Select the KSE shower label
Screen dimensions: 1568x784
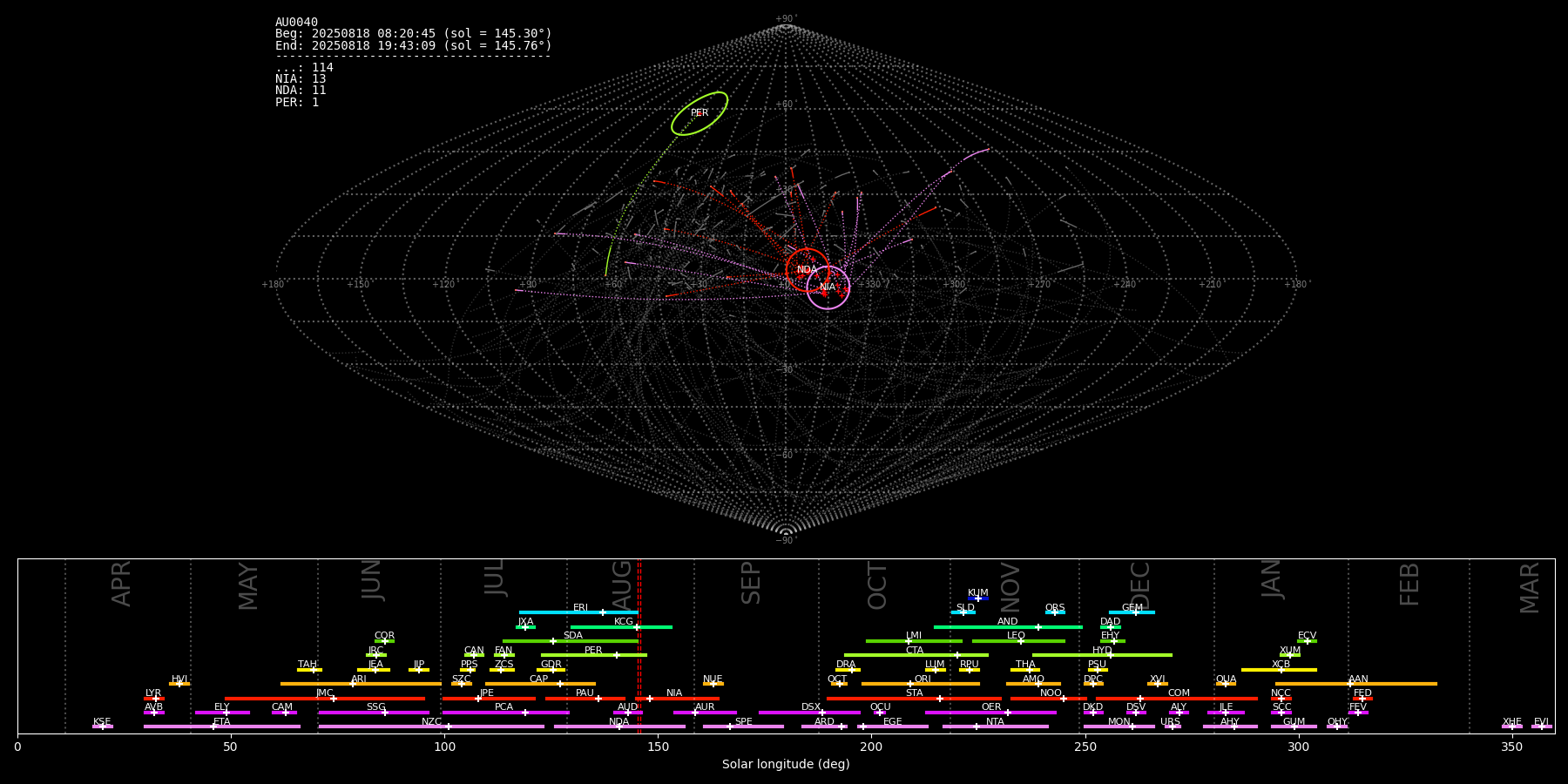pyautogui.click(x=102, y=722)
